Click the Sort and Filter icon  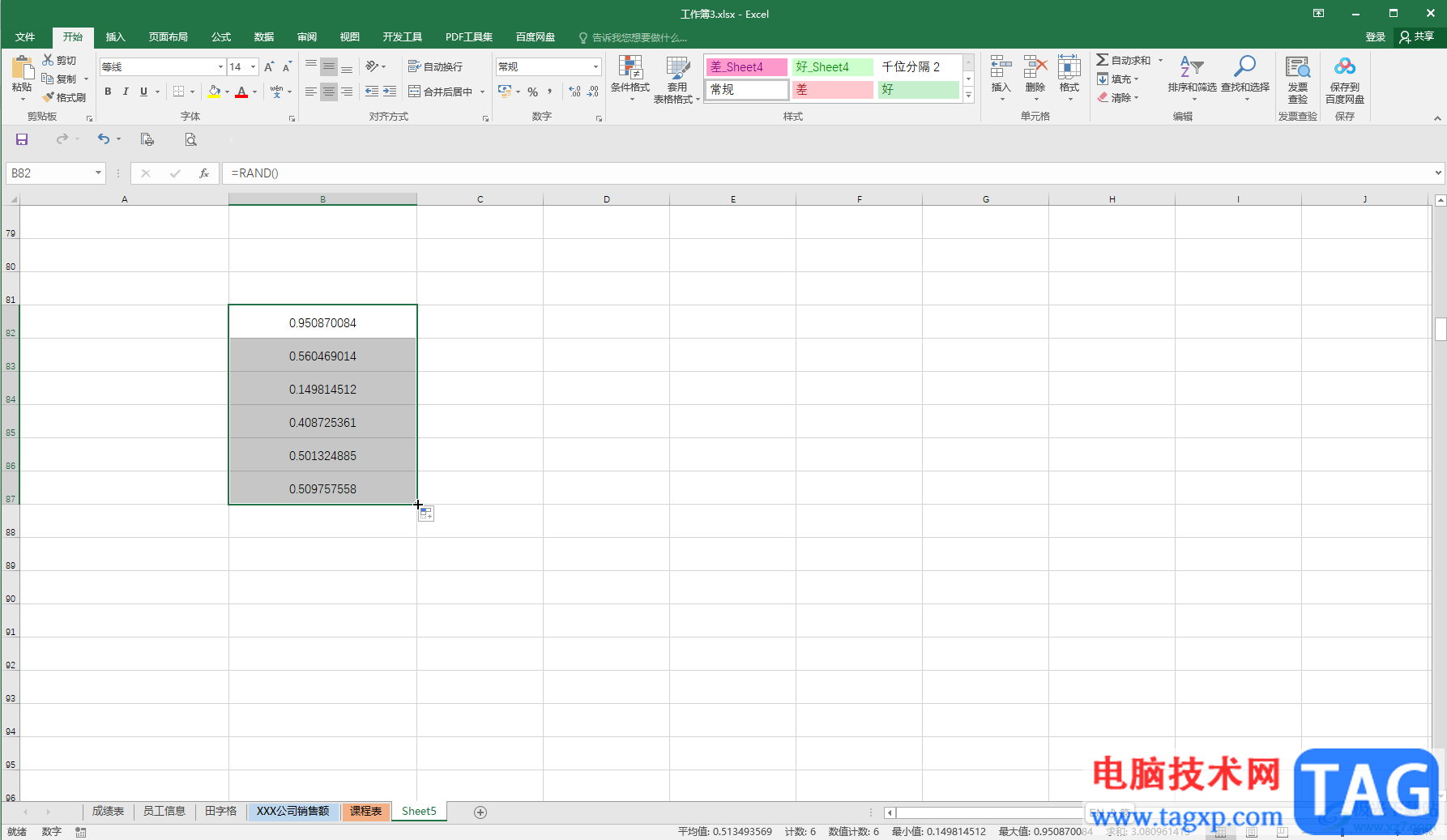(x=1192, y=66)
